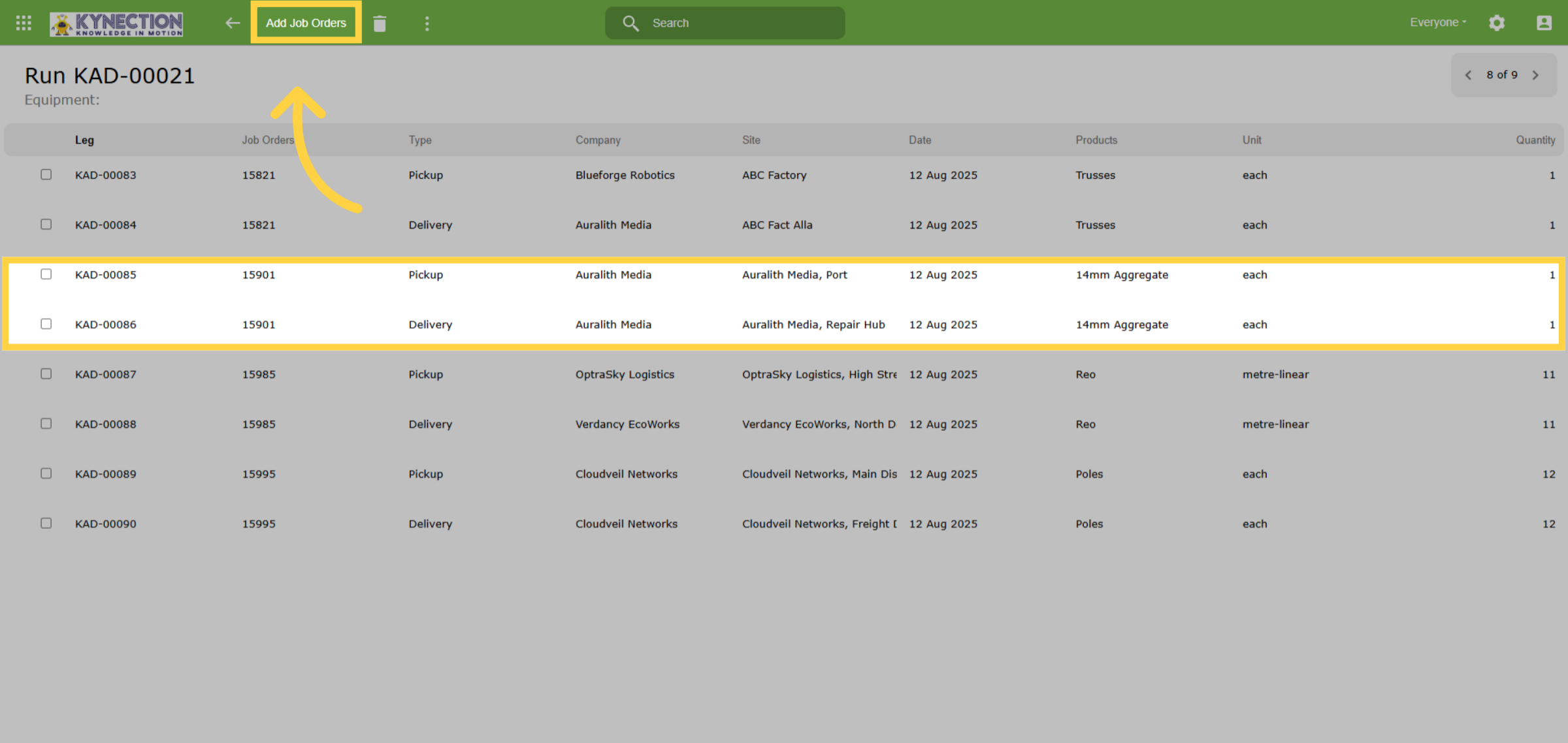Click job order 15995 in KAD-00090 row
The height and width of the screenshot is (743, 1568).
tap(259, 524)
